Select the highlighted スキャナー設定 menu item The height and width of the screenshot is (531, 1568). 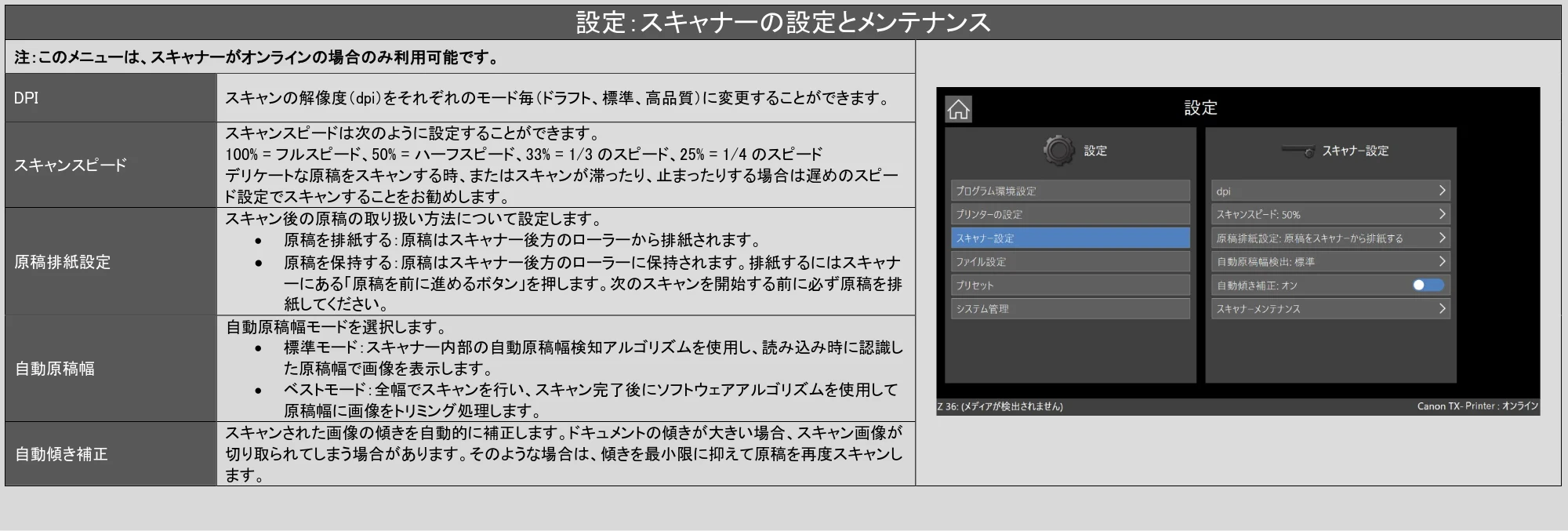coord(1070,238)
